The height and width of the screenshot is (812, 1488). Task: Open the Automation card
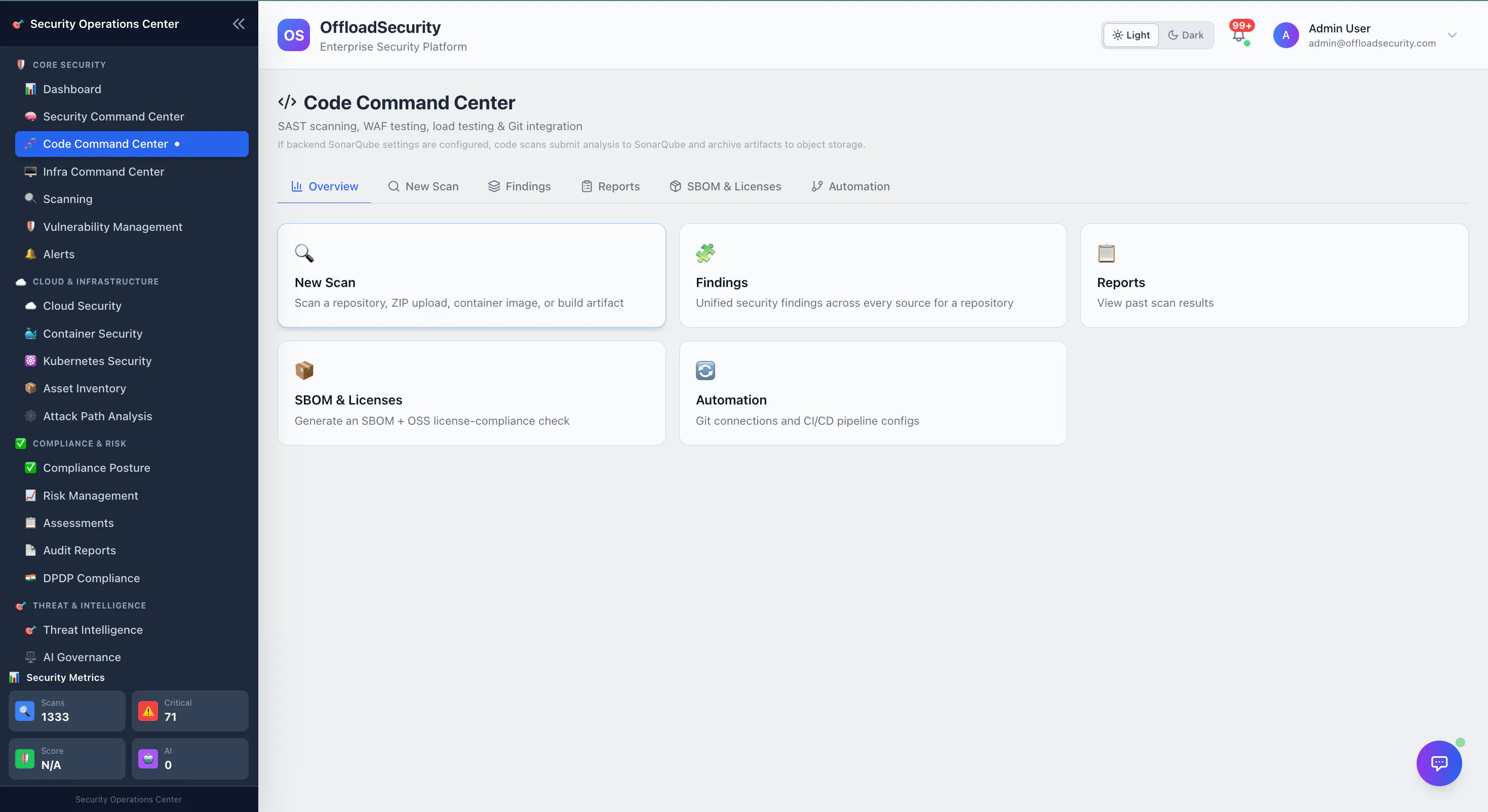click(x=873, y=393)
